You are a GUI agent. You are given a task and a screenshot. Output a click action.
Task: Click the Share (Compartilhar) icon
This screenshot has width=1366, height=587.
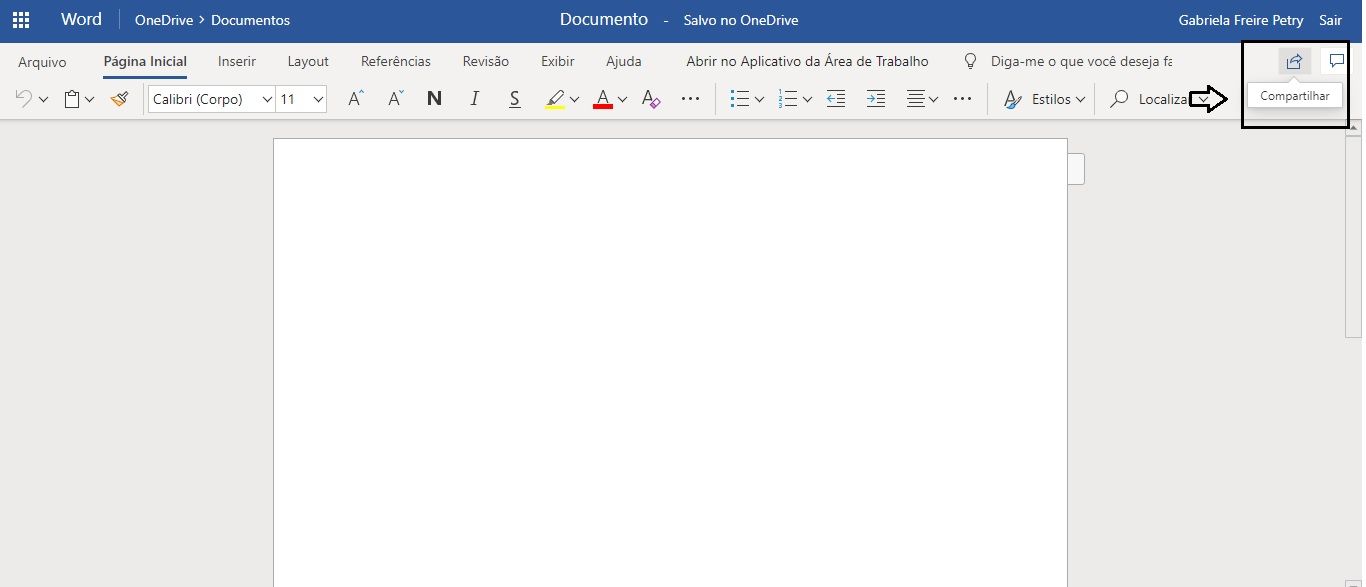point(1294,61)
